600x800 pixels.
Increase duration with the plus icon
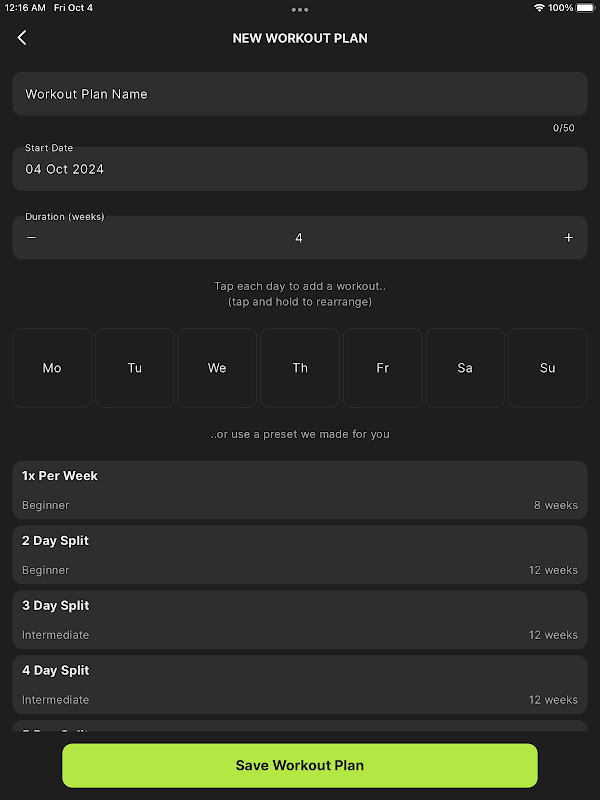click(569, 238)
